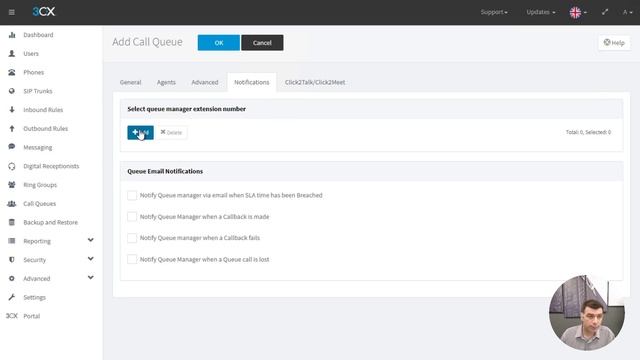Click the 3CX Portal logo icon

11,316
